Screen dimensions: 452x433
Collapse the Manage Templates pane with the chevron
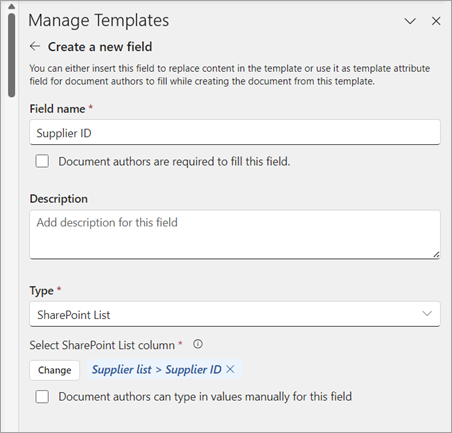tap(410, 21)
